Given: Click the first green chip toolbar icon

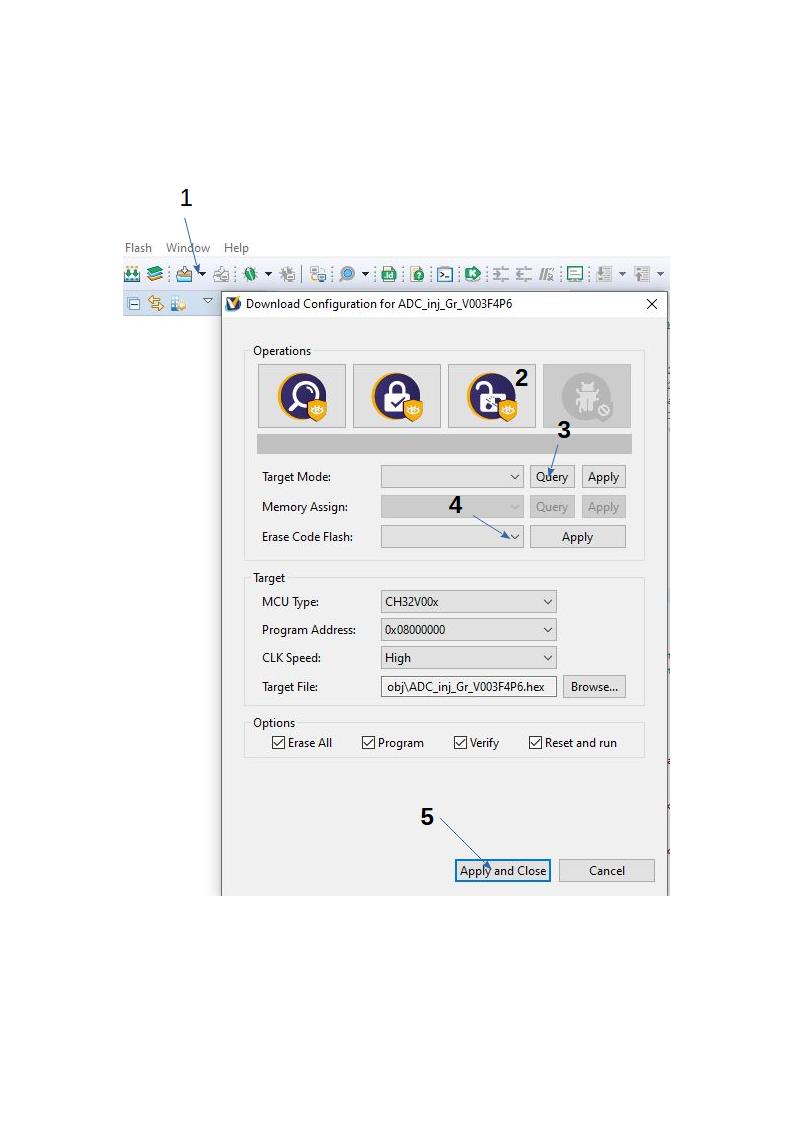Looking at the screenshot, I should (x=132, y=274).
